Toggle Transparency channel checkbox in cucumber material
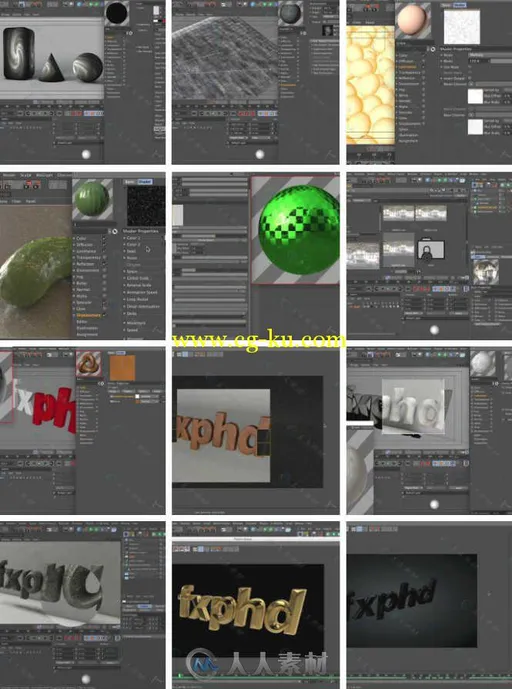 (x=105, y=257)
